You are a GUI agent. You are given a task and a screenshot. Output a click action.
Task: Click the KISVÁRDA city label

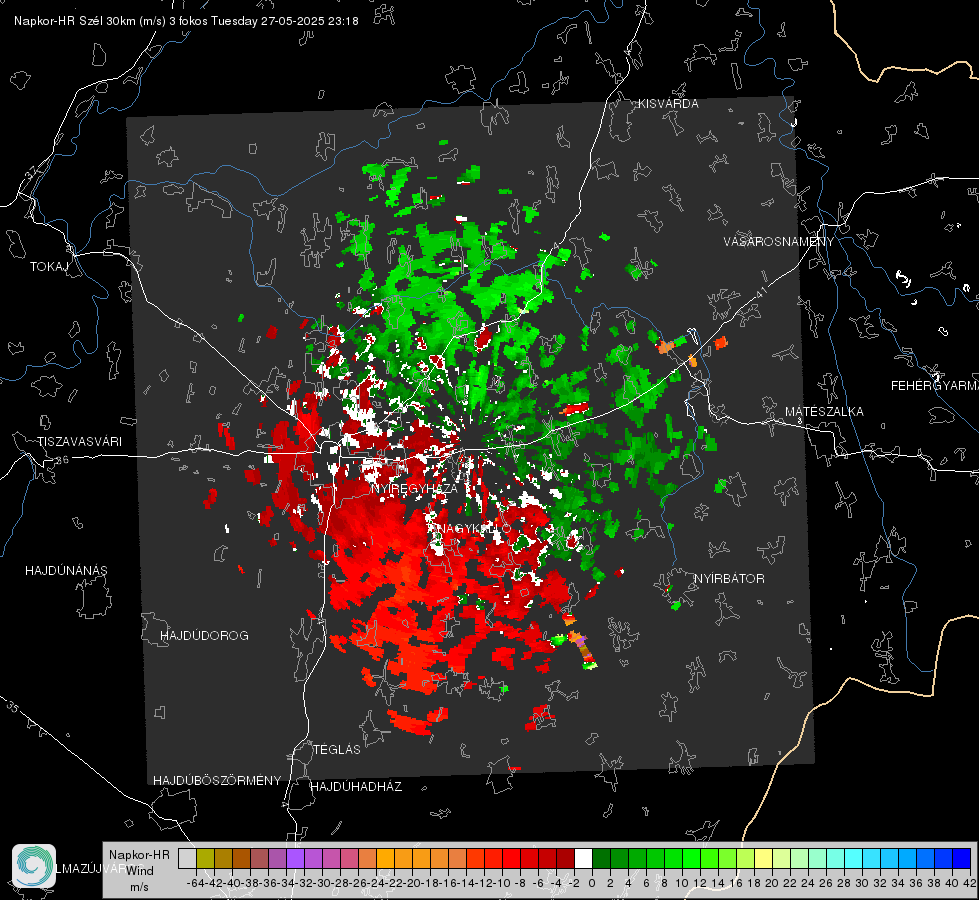click(668, 104)
